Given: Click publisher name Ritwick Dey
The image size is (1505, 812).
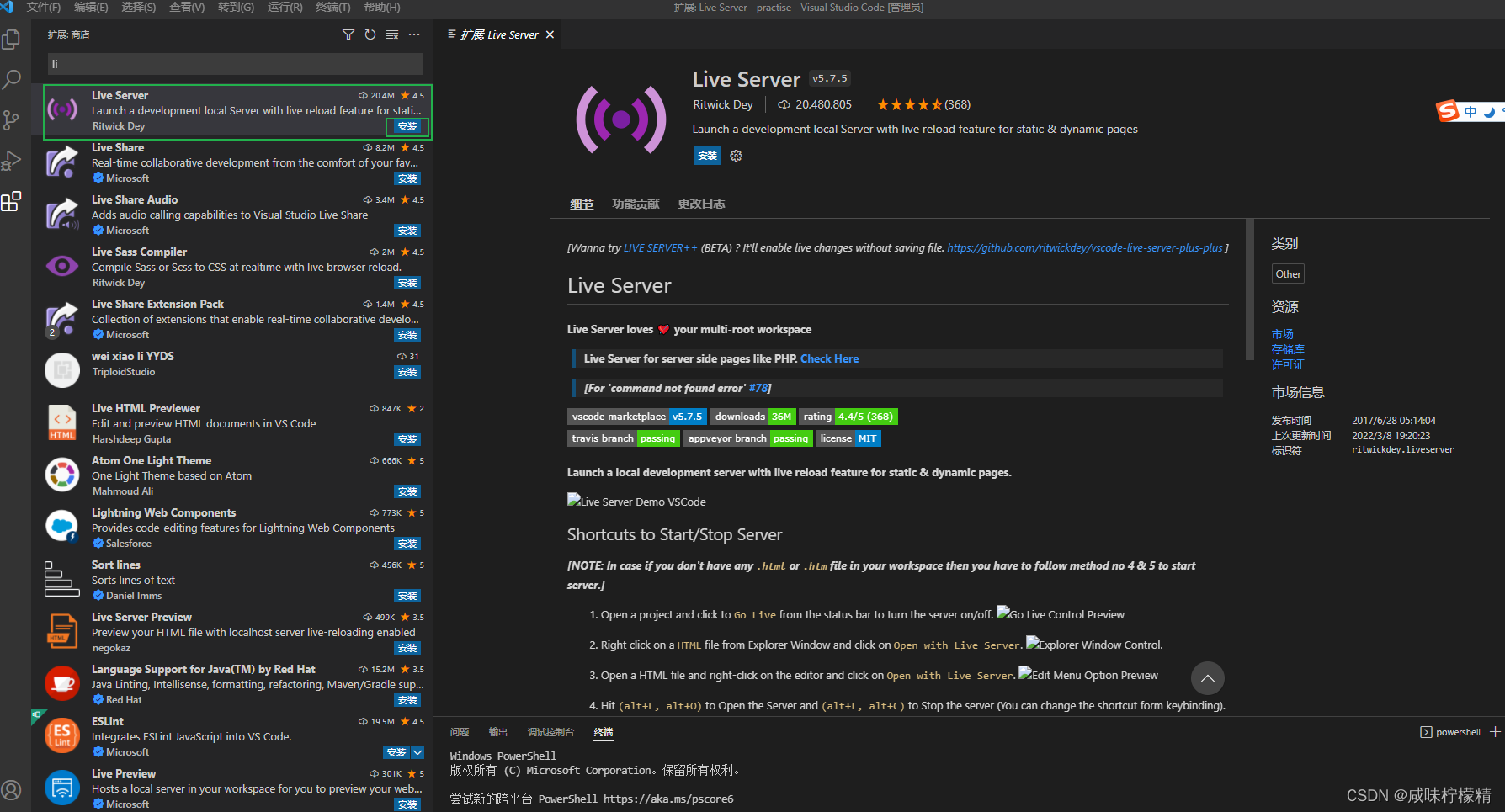Looking at the screenshot, I should (x=723, y=104).
